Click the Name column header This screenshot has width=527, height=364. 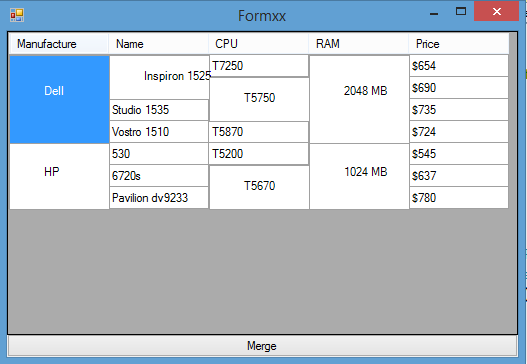pos(159,44)
